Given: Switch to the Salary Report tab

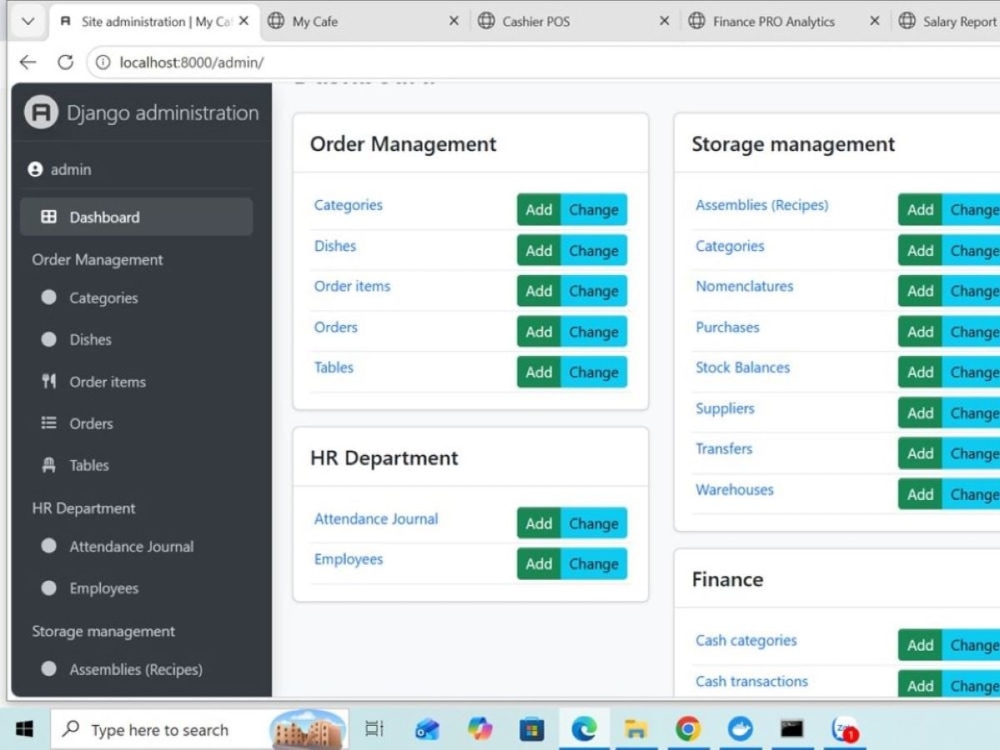Looking at the screenshot, I should [948, 21].
